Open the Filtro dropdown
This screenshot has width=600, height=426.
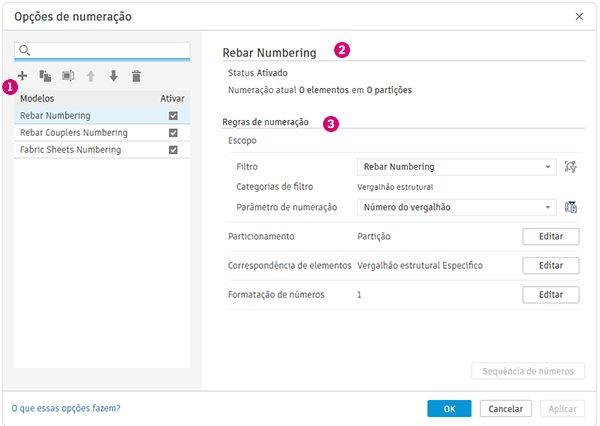click(456, 167)
